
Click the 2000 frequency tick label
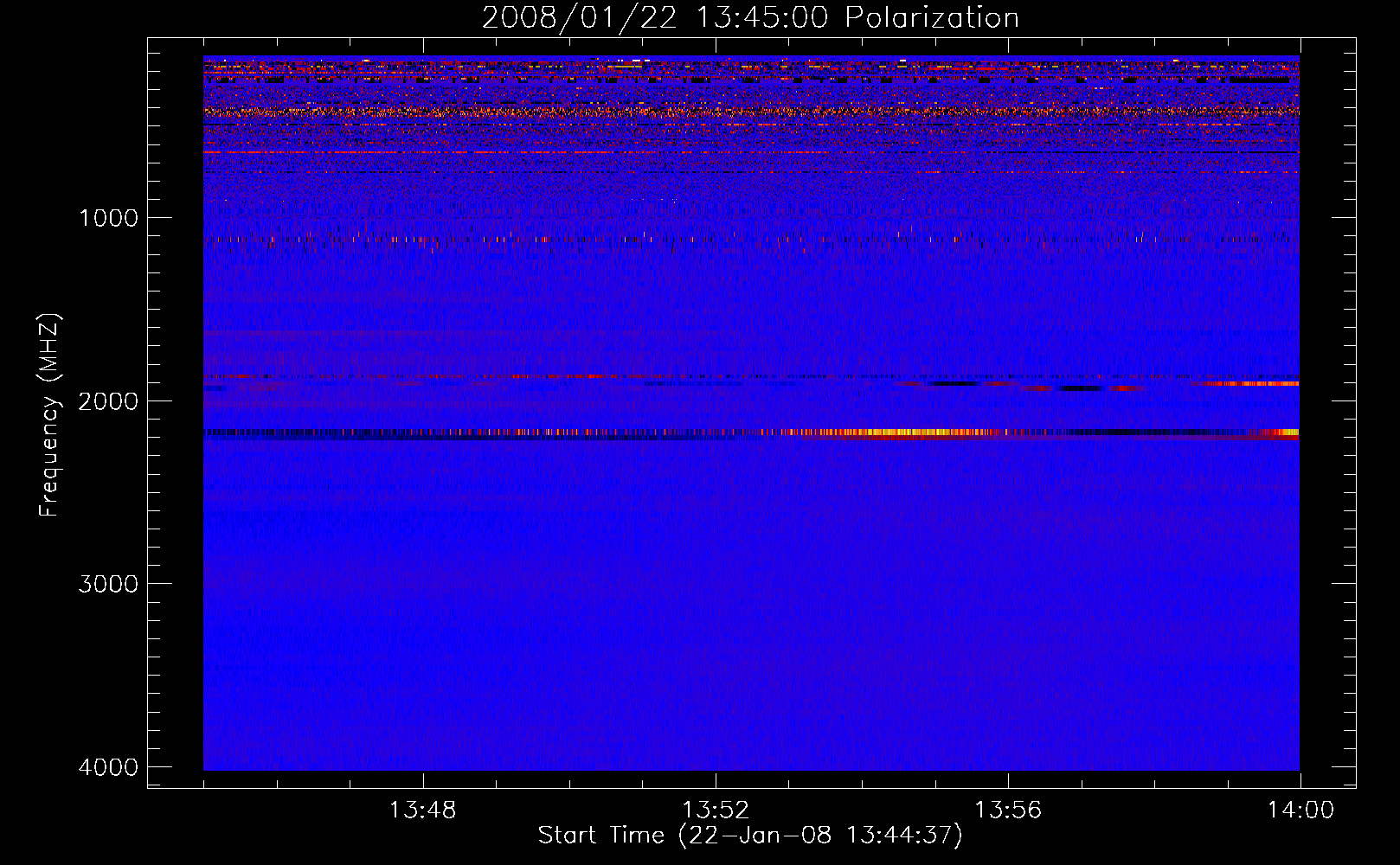(108, 400)
